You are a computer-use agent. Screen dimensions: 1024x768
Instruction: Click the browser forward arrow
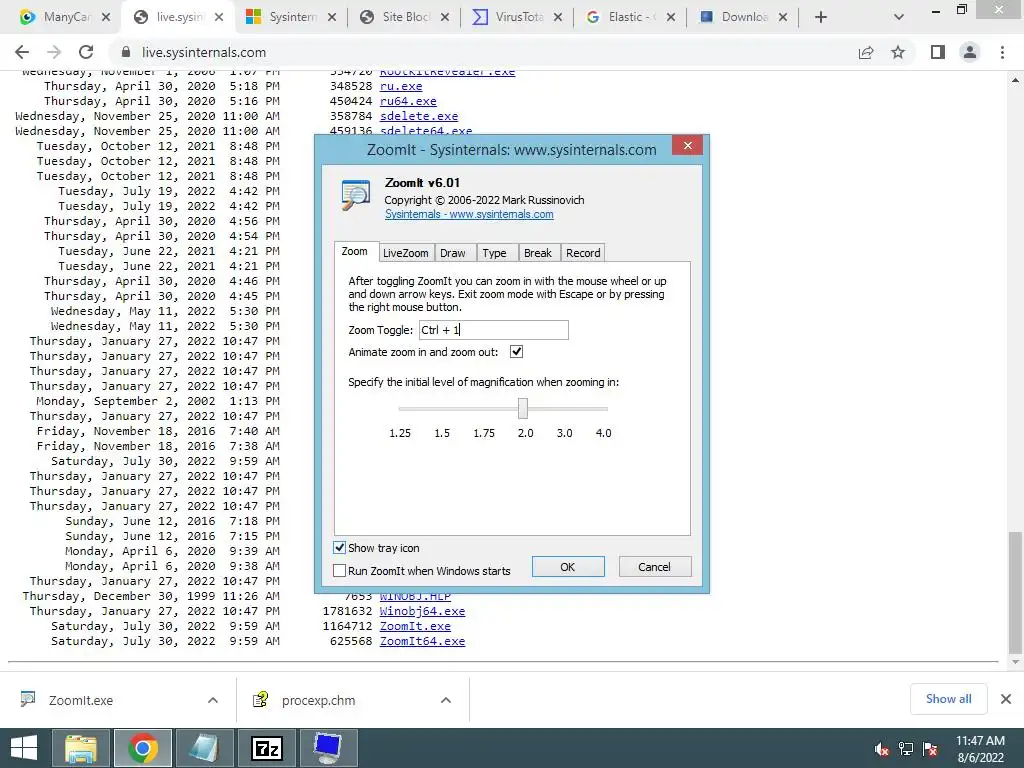click(x=54, y=52)
